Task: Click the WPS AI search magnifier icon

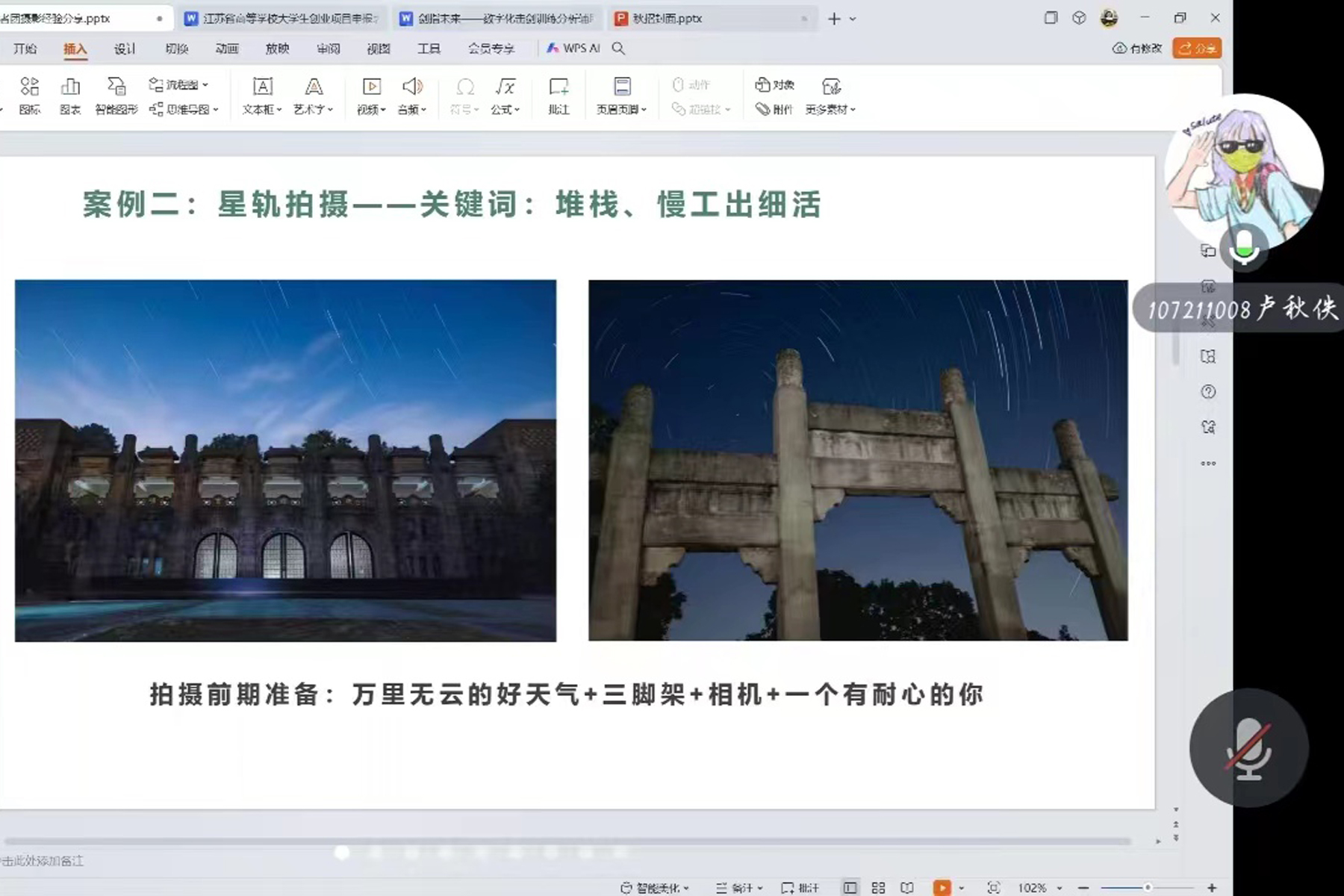Action: 618,49
